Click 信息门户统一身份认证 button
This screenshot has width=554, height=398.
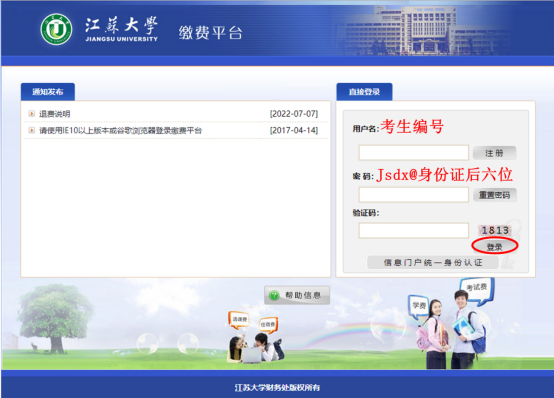coord(433,262)
